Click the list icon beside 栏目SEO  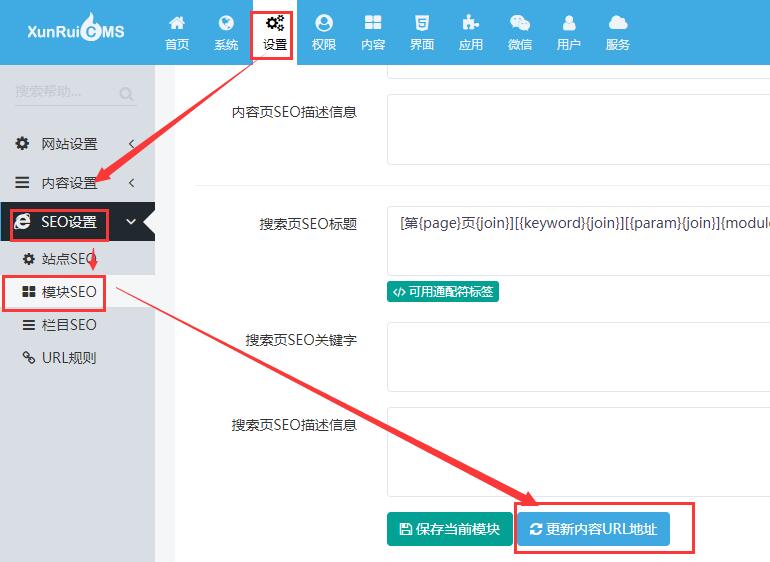[29, 325]
